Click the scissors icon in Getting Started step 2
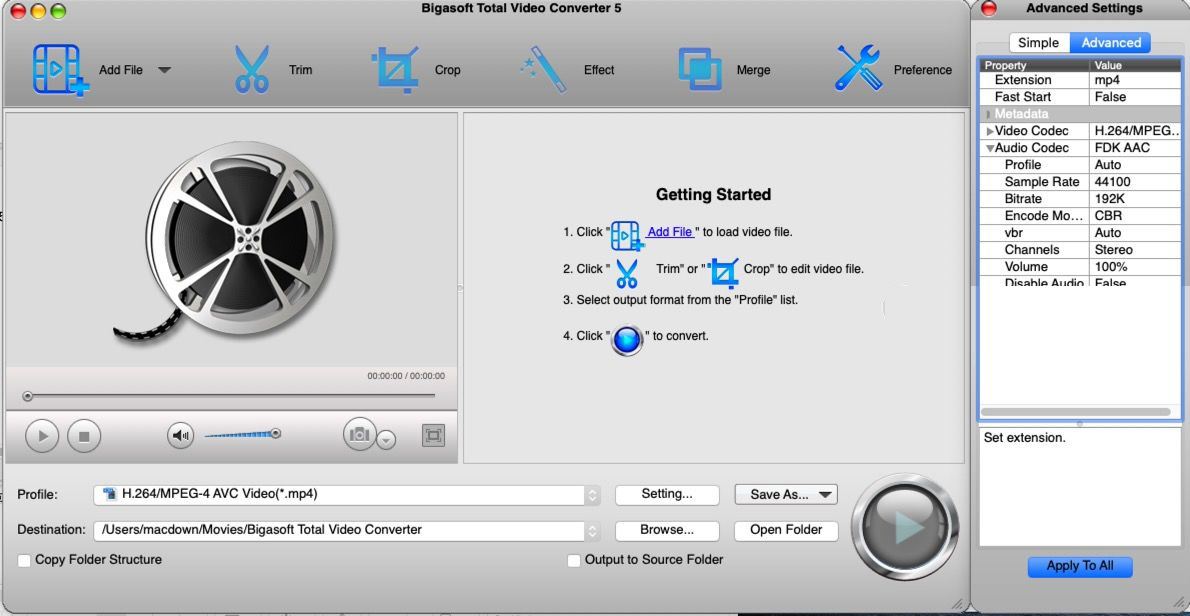The width and height of the screenshot is (1190, 616). tap(627, 273)
